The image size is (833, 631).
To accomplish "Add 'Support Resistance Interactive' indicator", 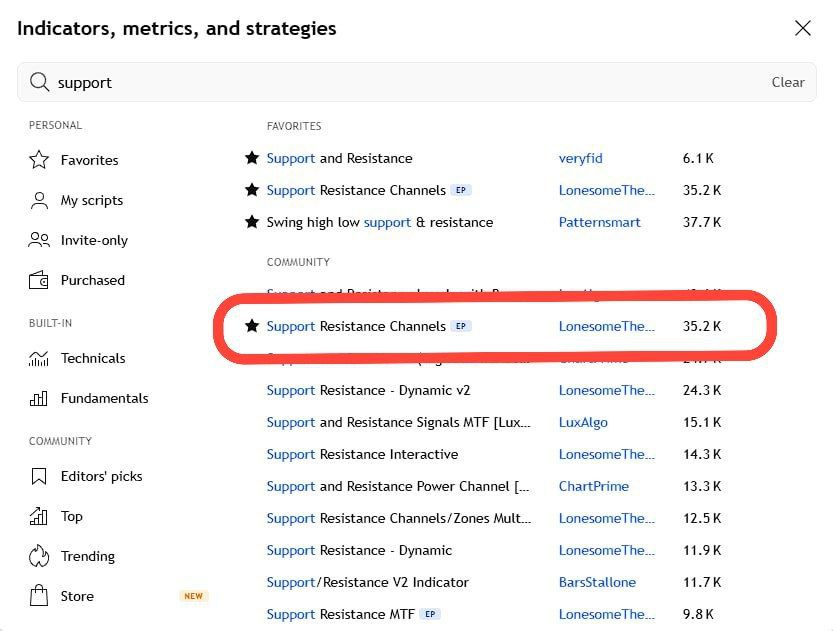I will pos(362,454).
